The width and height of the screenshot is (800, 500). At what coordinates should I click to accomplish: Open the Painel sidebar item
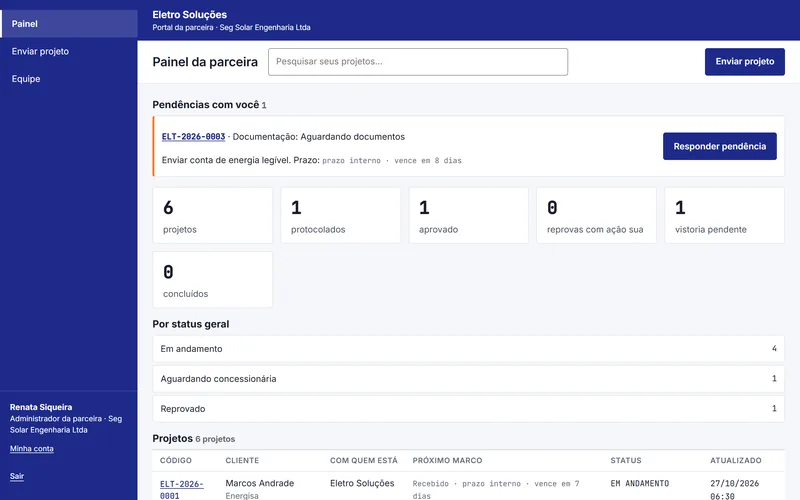point(69,23)
